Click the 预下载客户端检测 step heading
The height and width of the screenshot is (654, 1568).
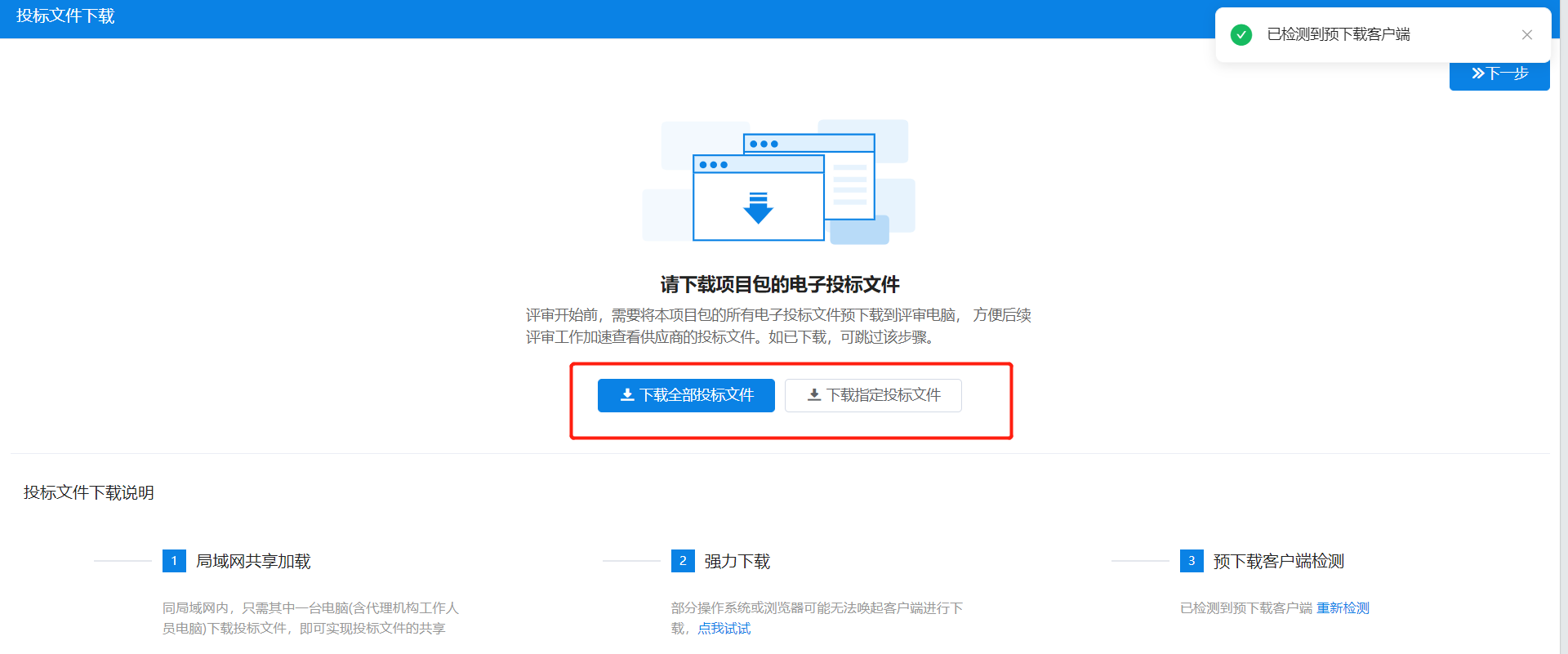click(x=1279, y=562)
